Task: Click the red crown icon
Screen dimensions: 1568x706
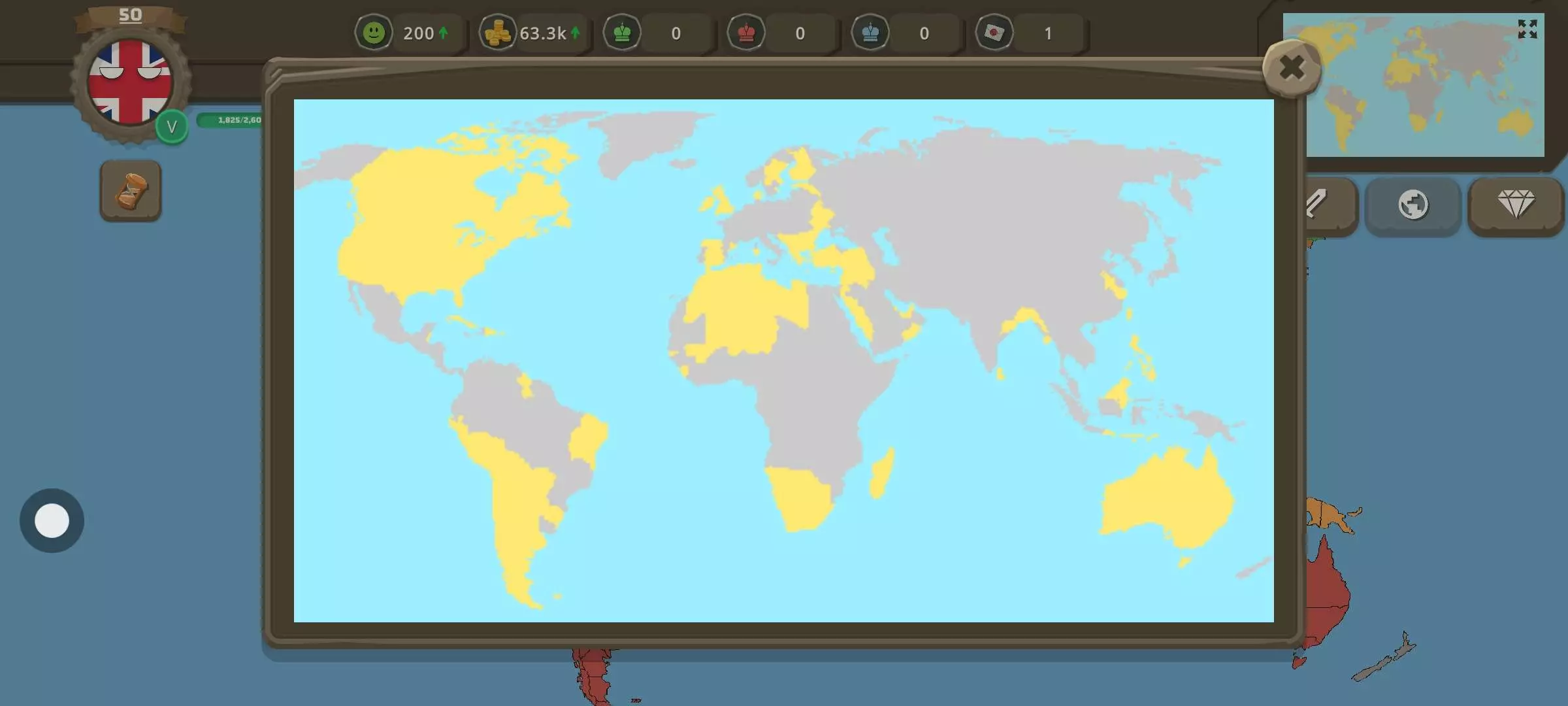Action: pyautogui.click(x=746, y=33)
